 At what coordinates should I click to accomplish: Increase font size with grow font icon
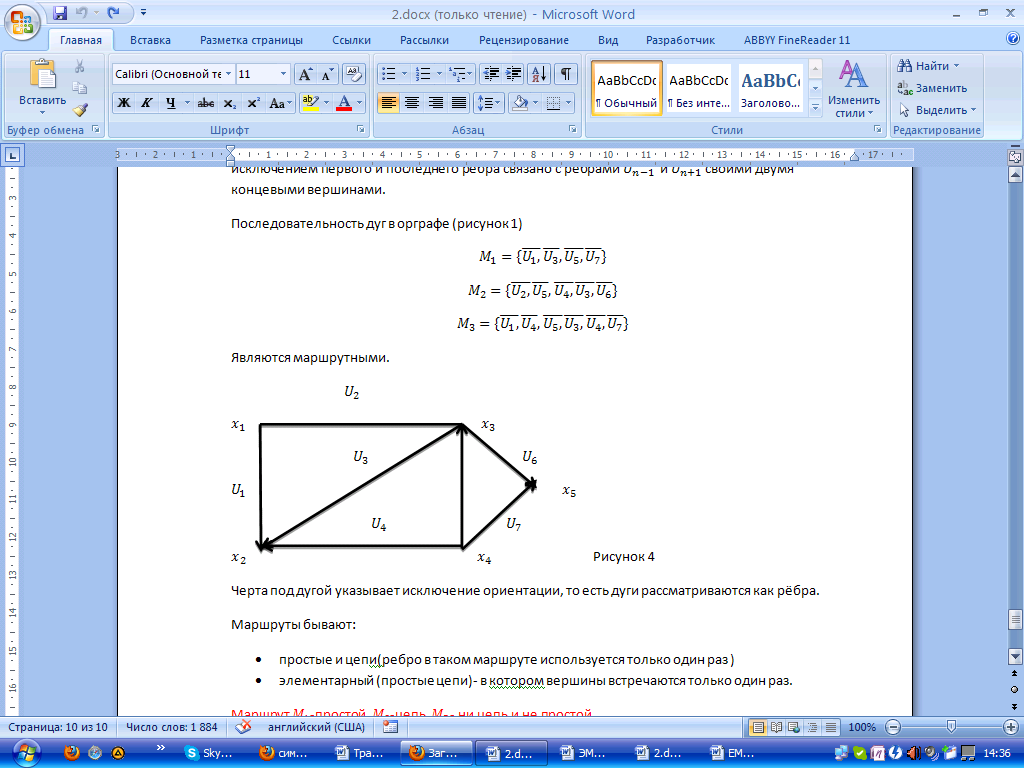(x=304, y=74)
